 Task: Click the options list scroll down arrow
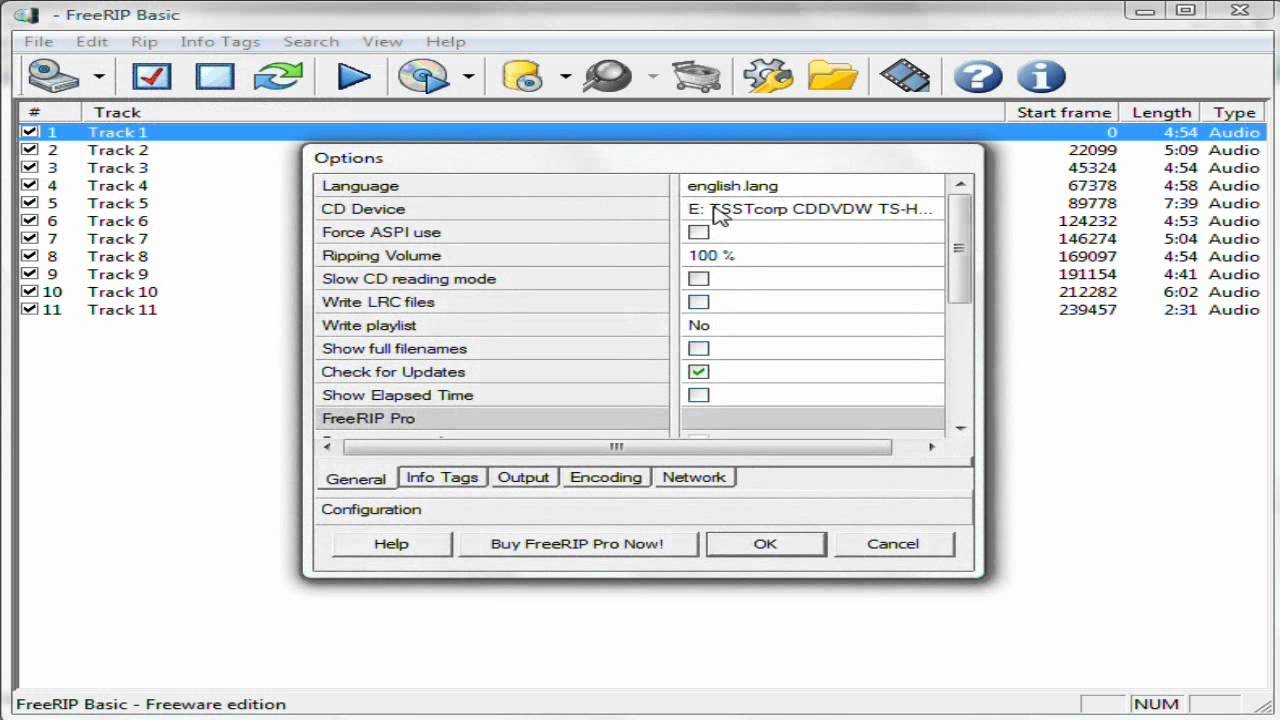pos(960,428)
